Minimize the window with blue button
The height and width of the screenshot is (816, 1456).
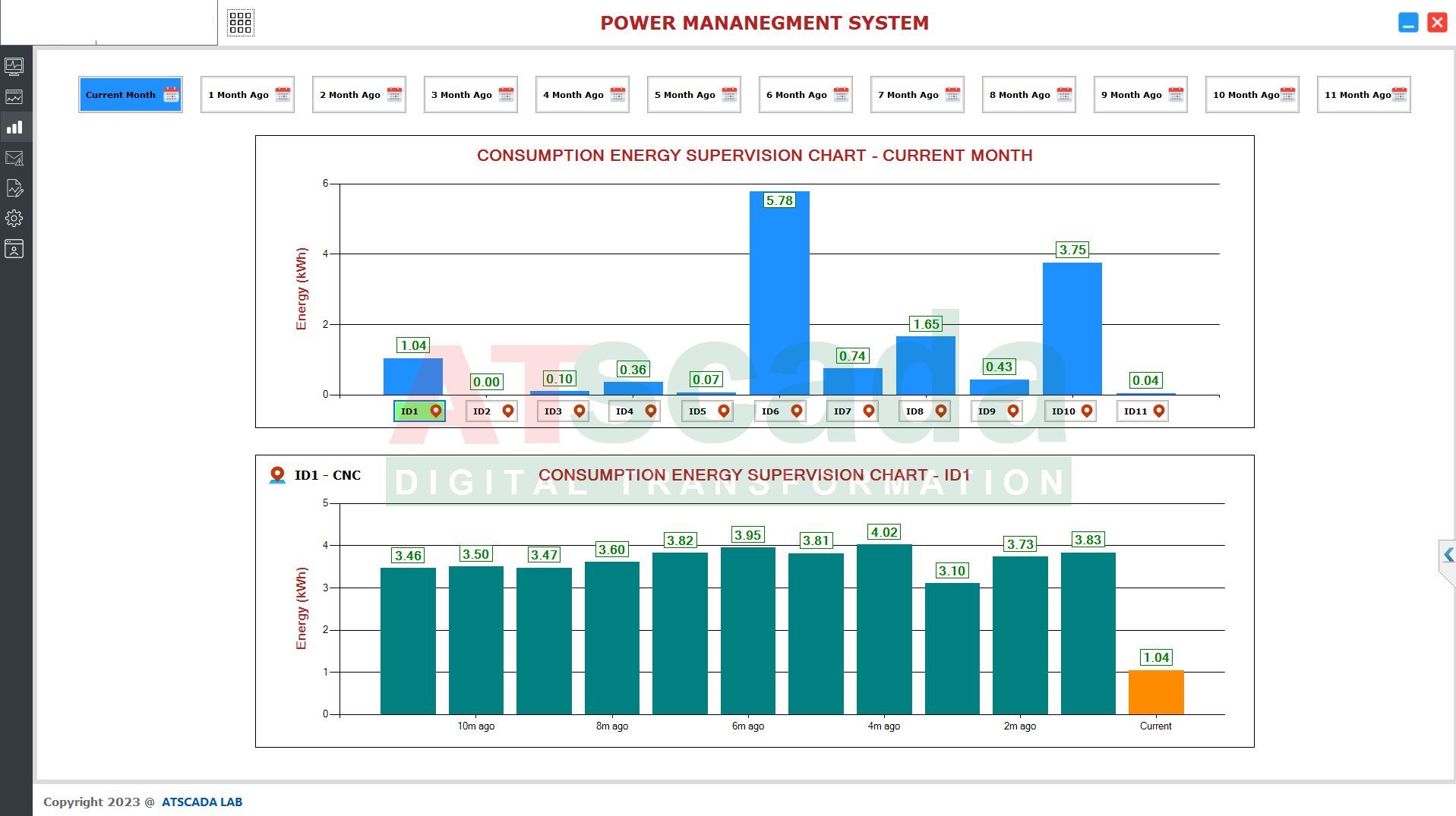1407,23
